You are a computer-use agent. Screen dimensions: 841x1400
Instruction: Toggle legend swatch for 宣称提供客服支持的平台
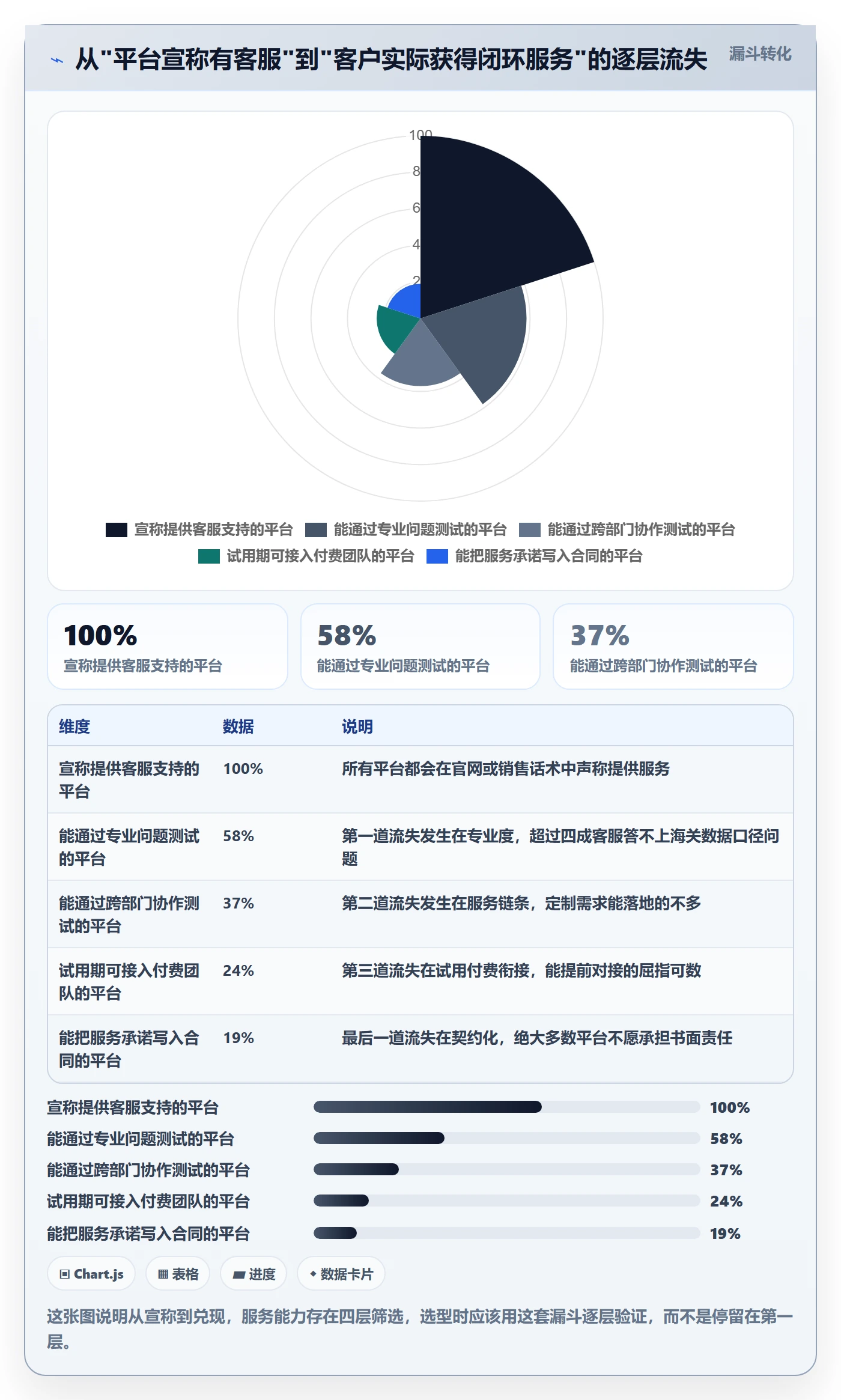point(117,530)
